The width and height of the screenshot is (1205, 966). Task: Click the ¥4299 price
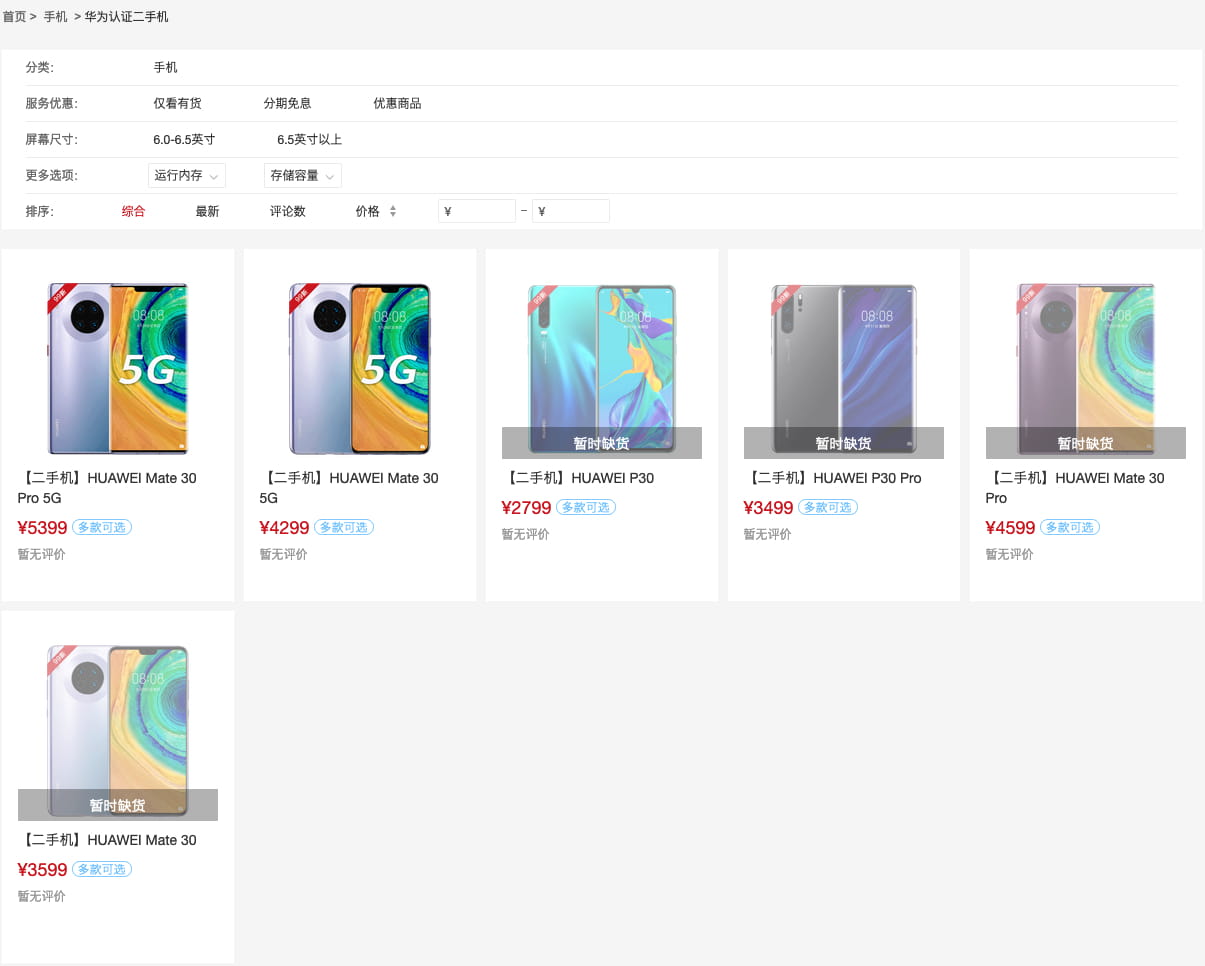pos(284,528)
